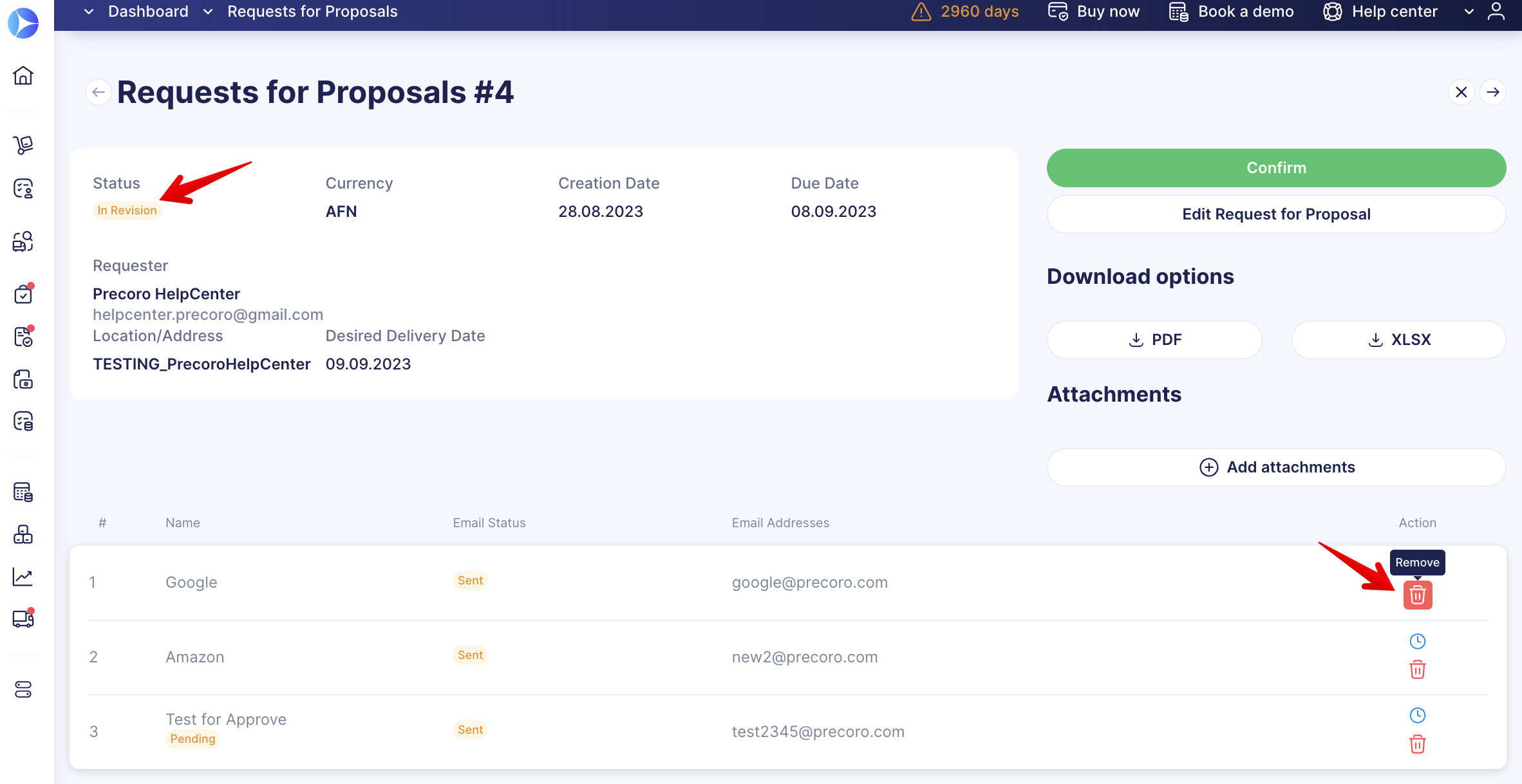This screenshot has width=1522, height=784.
Task: Click TESTING_PrecoroHelpCenter location value
Action: (x=202, y=364)
